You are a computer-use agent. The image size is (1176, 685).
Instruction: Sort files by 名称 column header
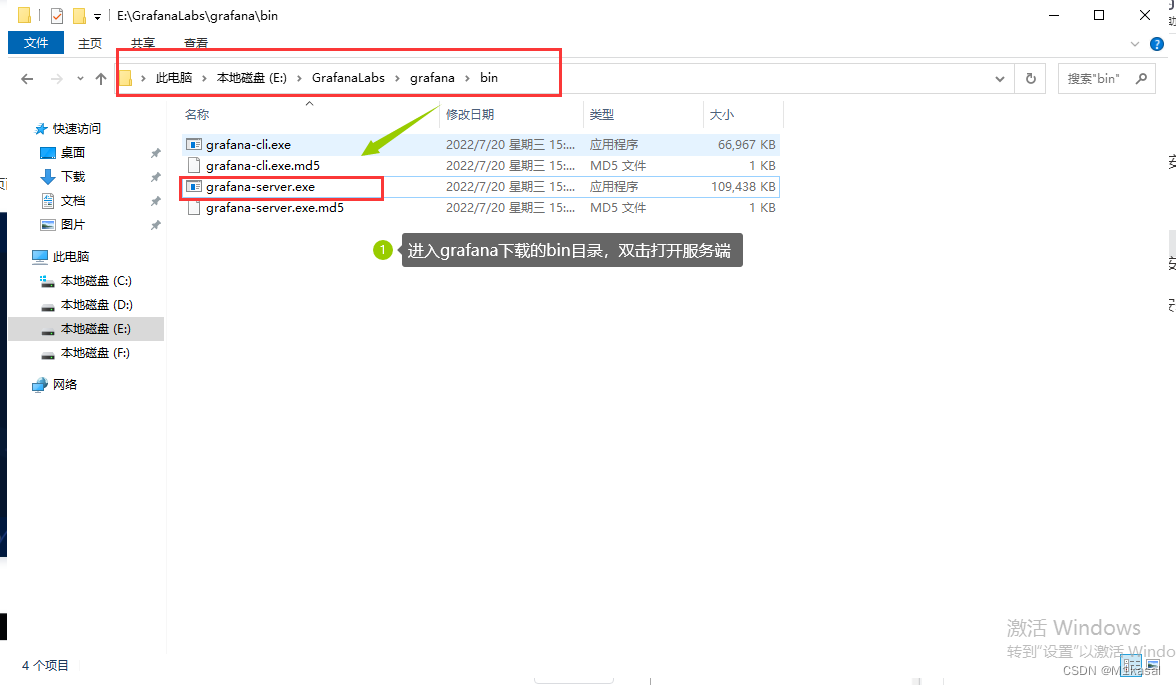coord(196,115)
